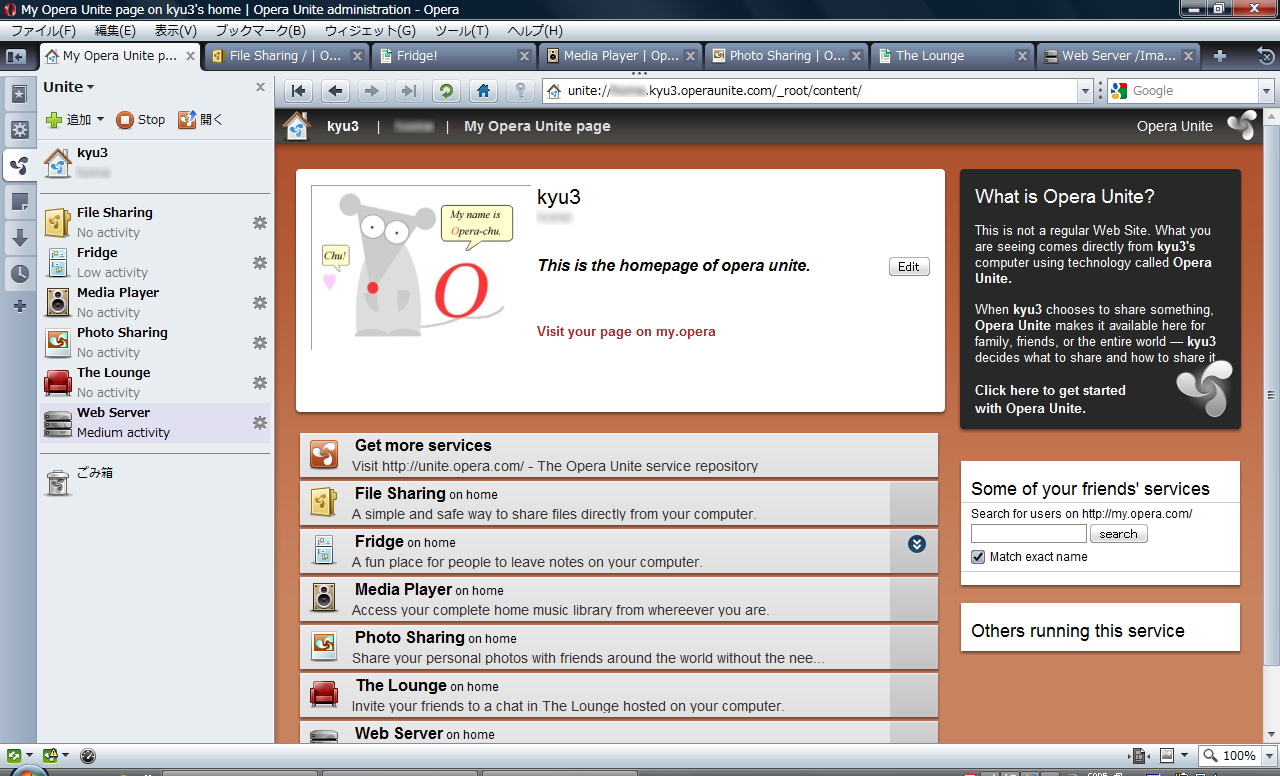The width and height of the screenshot is (1280, 776).
Task: Open the 編集(E) menu
Action: click(114, 31)
